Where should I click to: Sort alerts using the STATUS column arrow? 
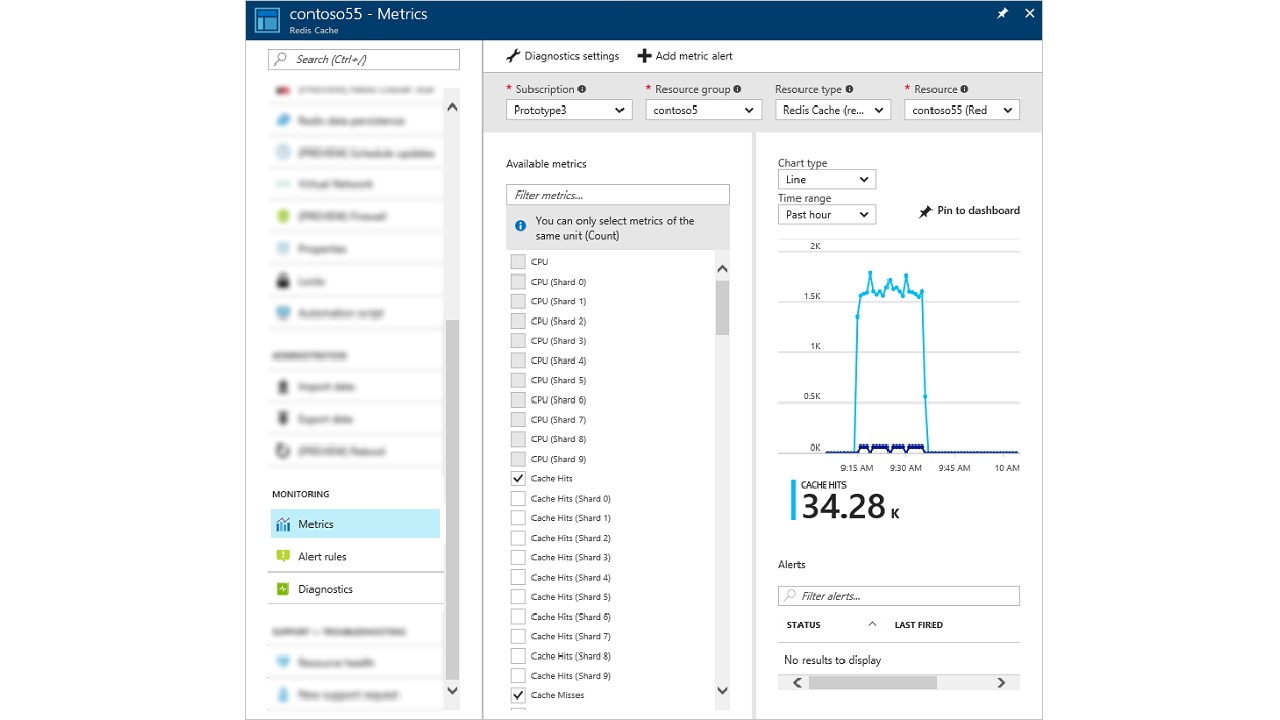[x=872, y=624]
